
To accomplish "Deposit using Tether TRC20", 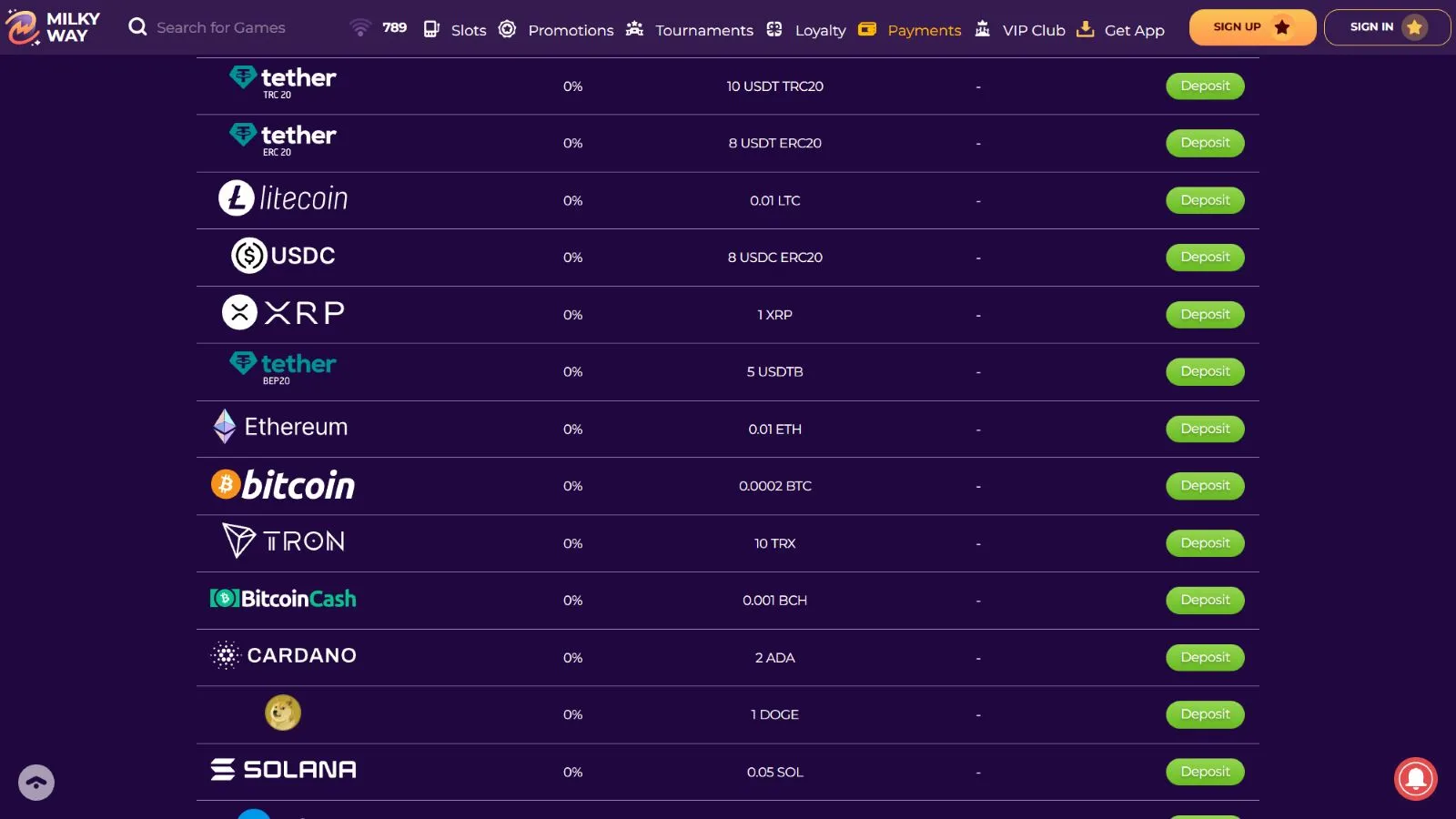I will [x=1205, y=86].
